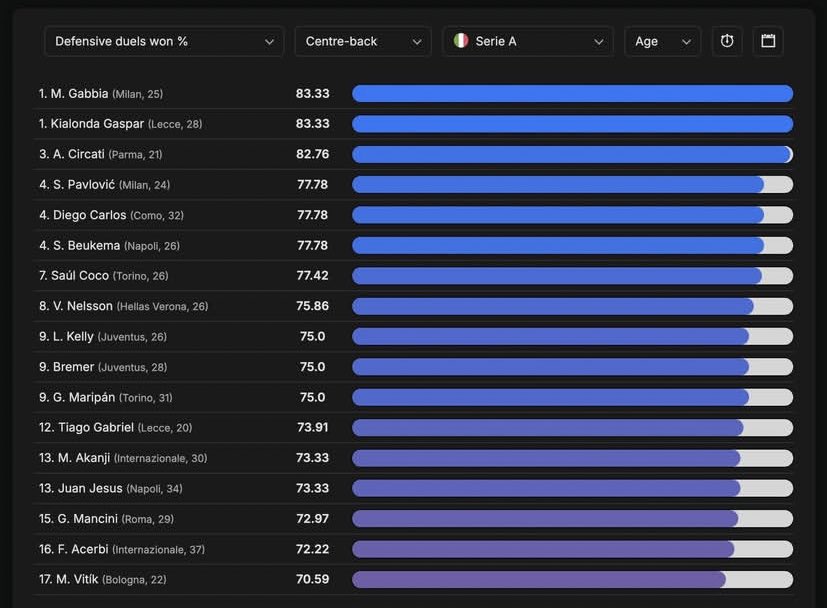Select player Diego Carlos row

pyautogui.click(x=413, y=215)
